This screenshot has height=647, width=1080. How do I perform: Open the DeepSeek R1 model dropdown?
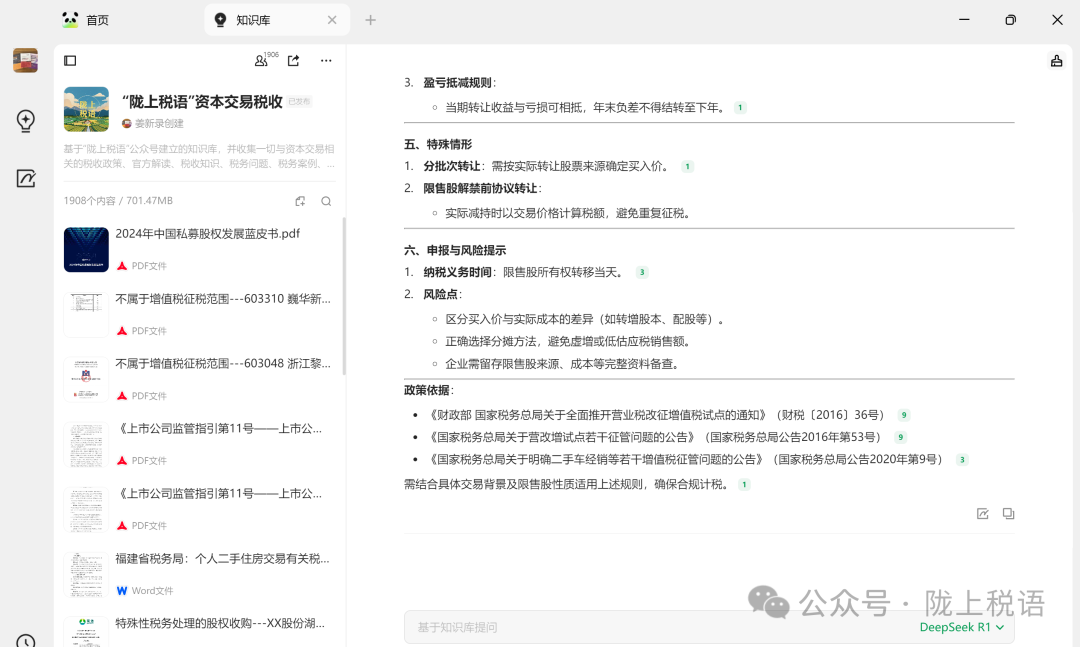click(961, 627)
